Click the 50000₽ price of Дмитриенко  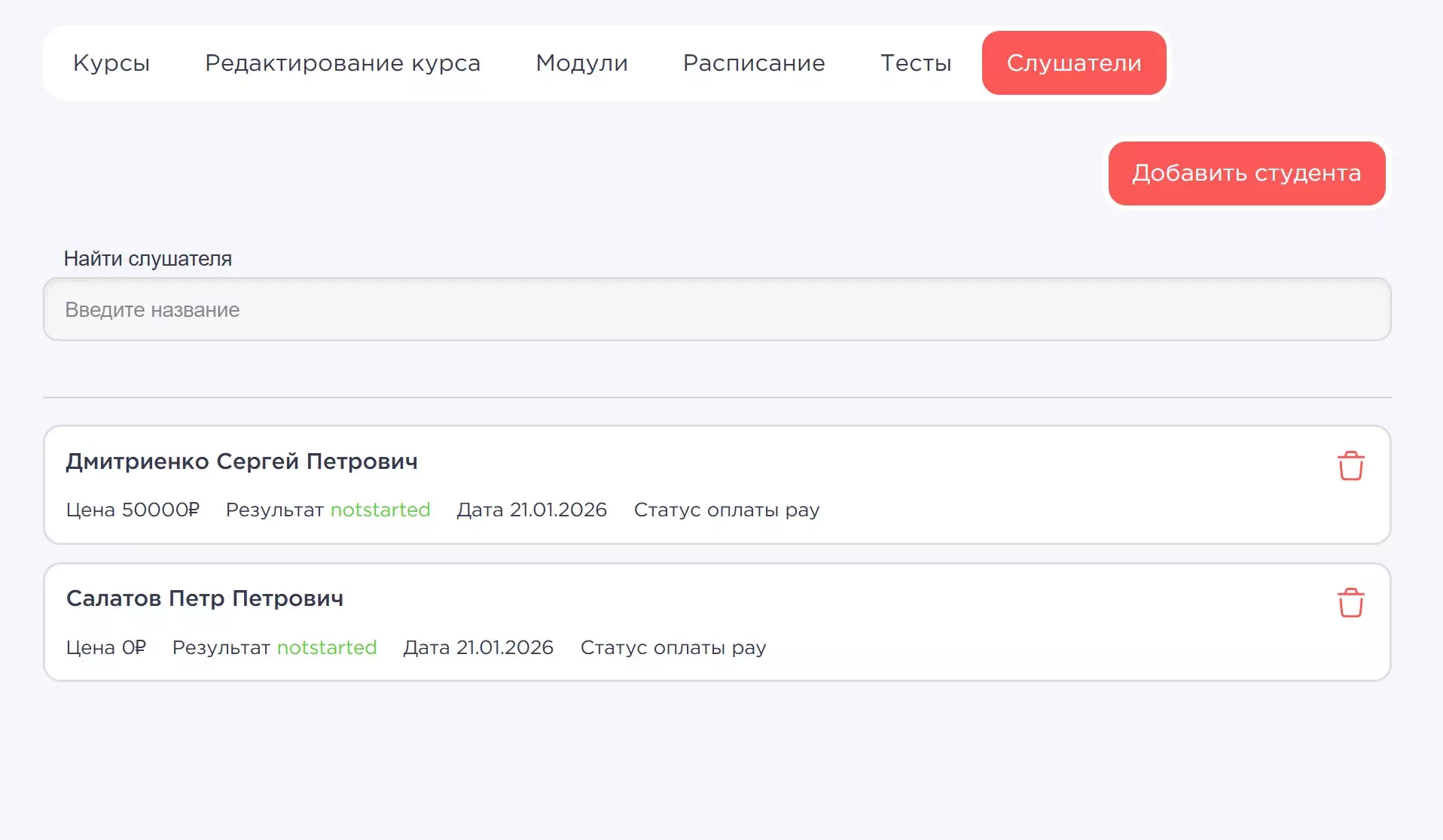[x=160, y=510]
